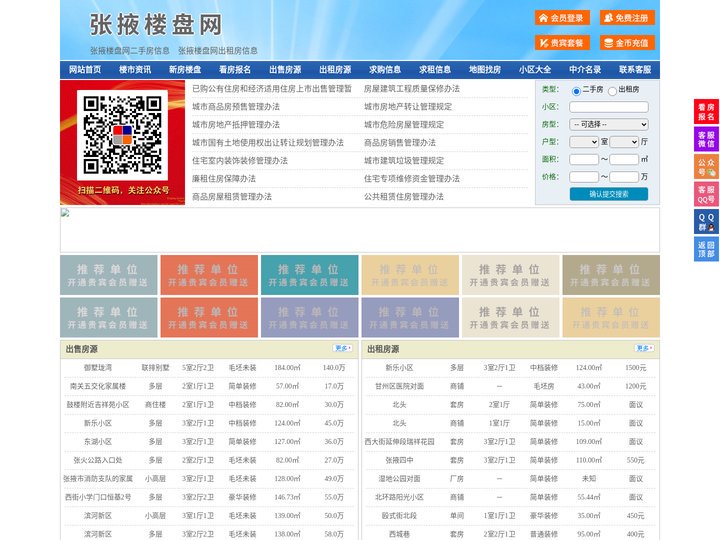720x540 pixels.
Task: Click the minimum 价格 input field
Action: pos(584,177)
